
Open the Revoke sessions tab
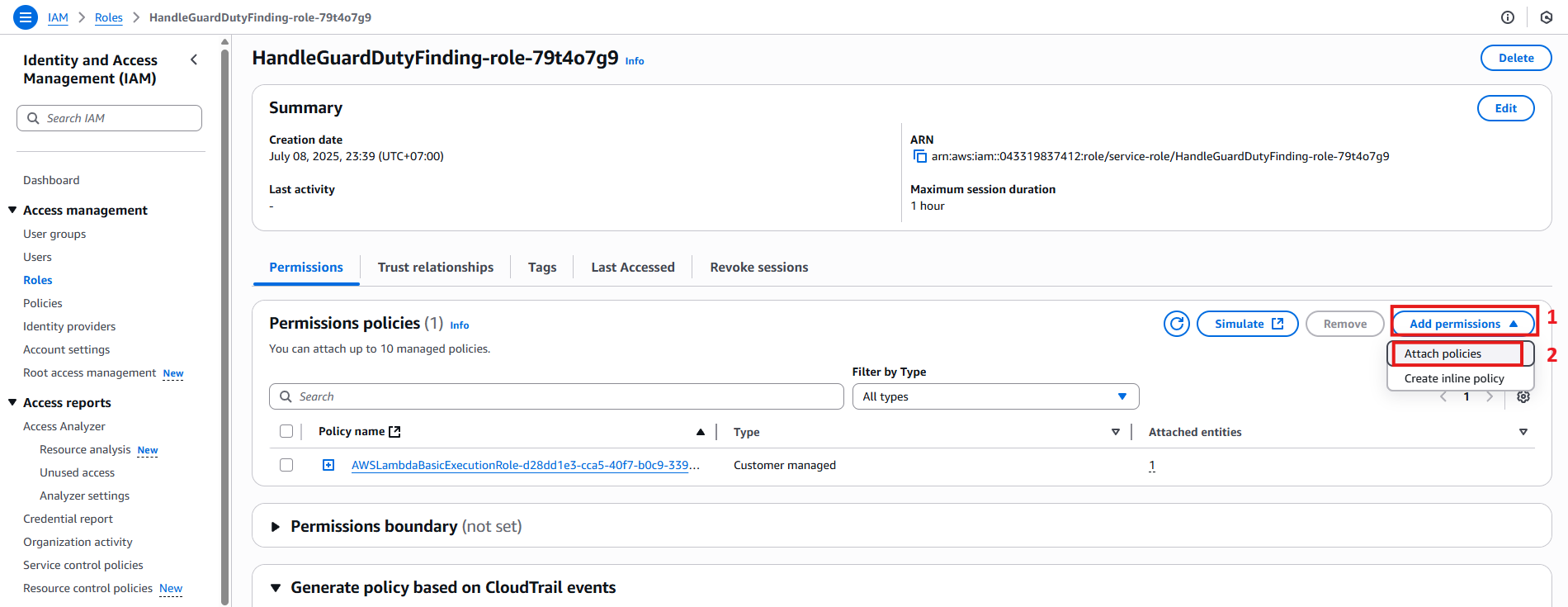[x=759, y=268]
